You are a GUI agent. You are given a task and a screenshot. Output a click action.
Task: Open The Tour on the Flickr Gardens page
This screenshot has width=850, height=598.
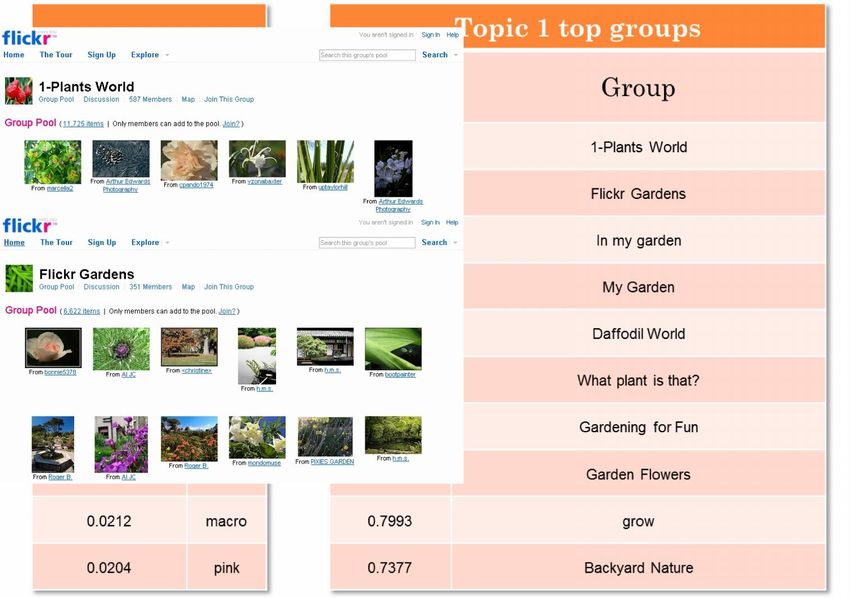point(56,242)
